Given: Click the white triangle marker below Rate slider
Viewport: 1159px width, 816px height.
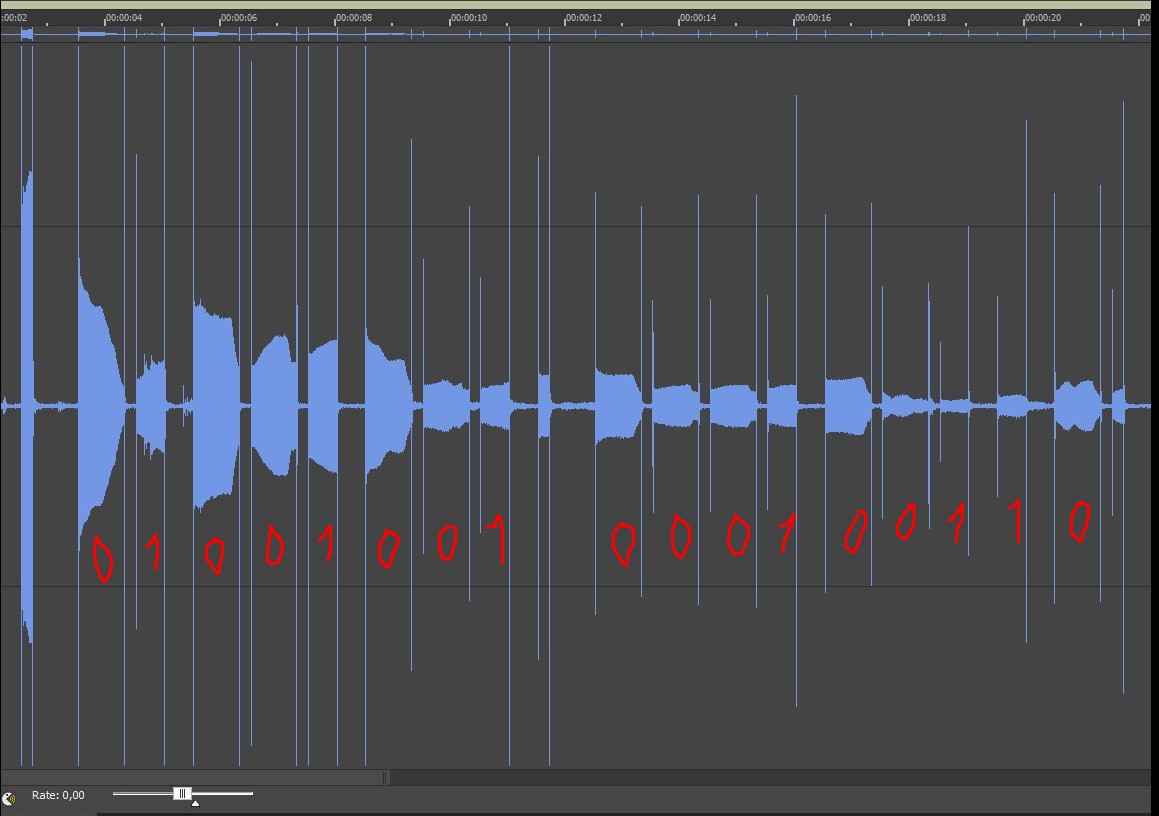Looking at the screenshot, I should [195, 803].
